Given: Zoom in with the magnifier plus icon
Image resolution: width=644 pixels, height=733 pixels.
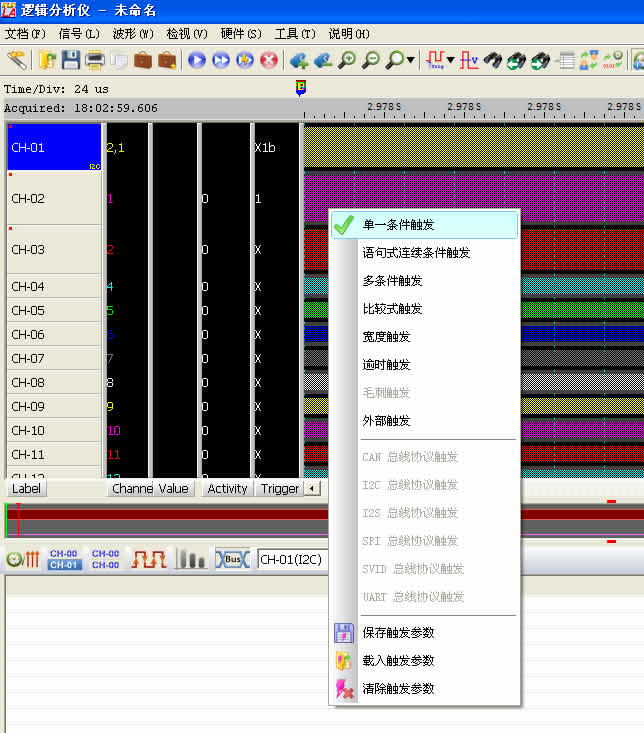Looking at the screenshot, I should 347,60.
